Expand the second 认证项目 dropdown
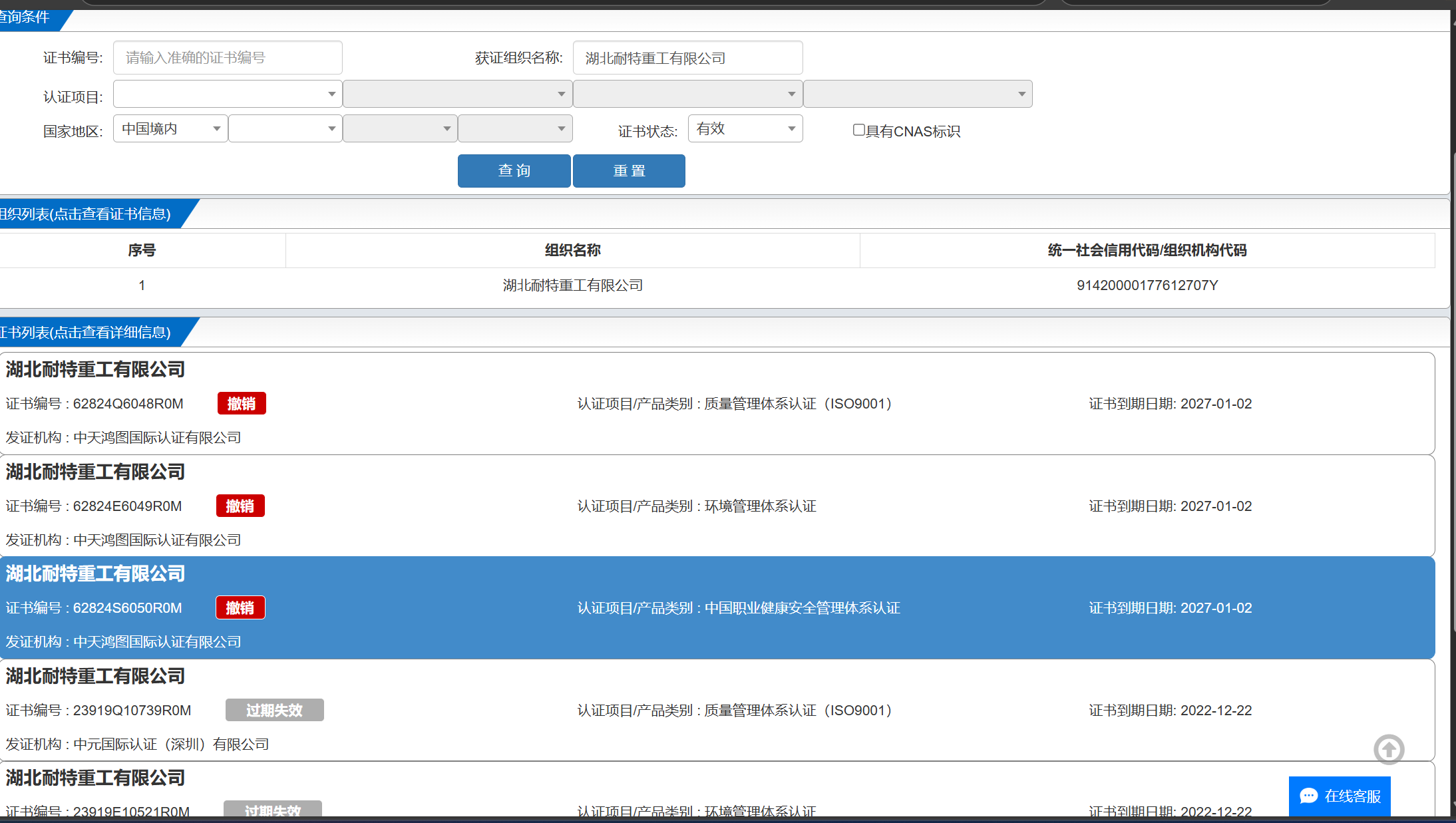This screenshot has height=823, width=1456. [x=458, y=94]
